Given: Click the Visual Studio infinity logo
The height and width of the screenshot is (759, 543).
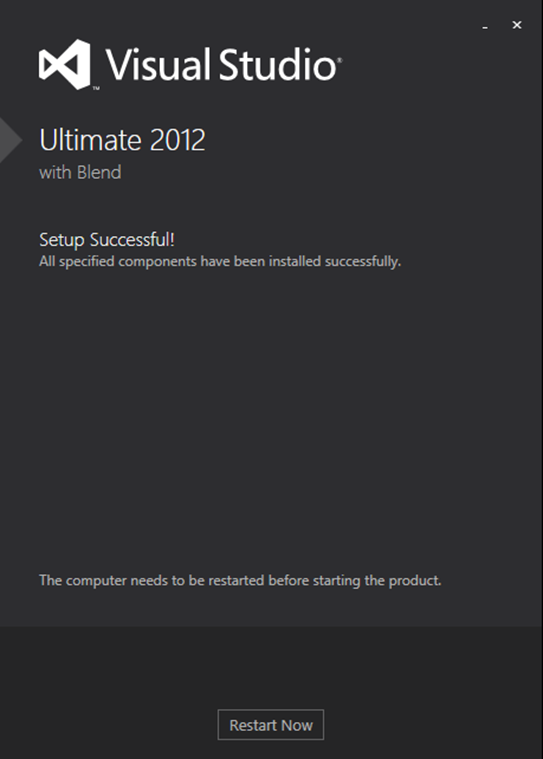Looking at the screenshot, I should tap(65, 64).
